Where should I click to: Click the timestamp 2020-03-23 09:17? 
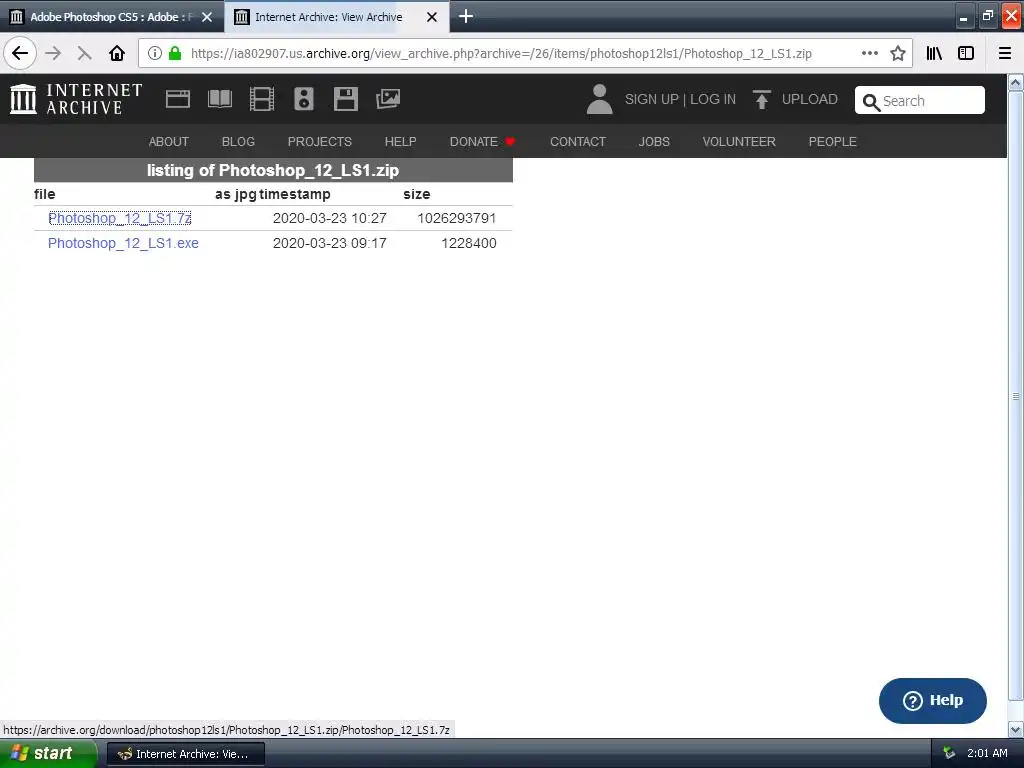(x=330, y=243)
